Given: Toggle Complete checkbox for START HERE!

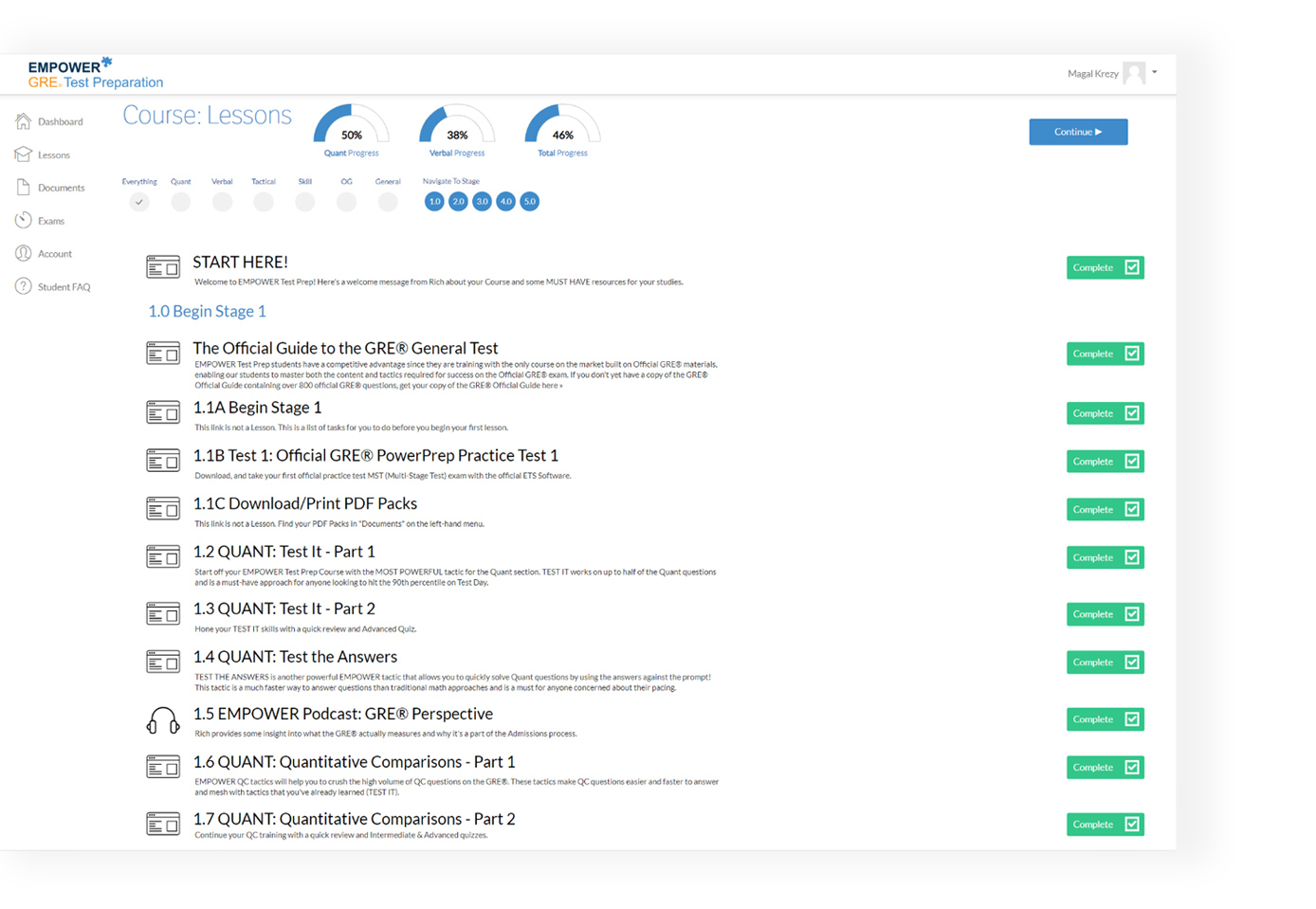Looking at the screenshot, I should point(1132,267).
